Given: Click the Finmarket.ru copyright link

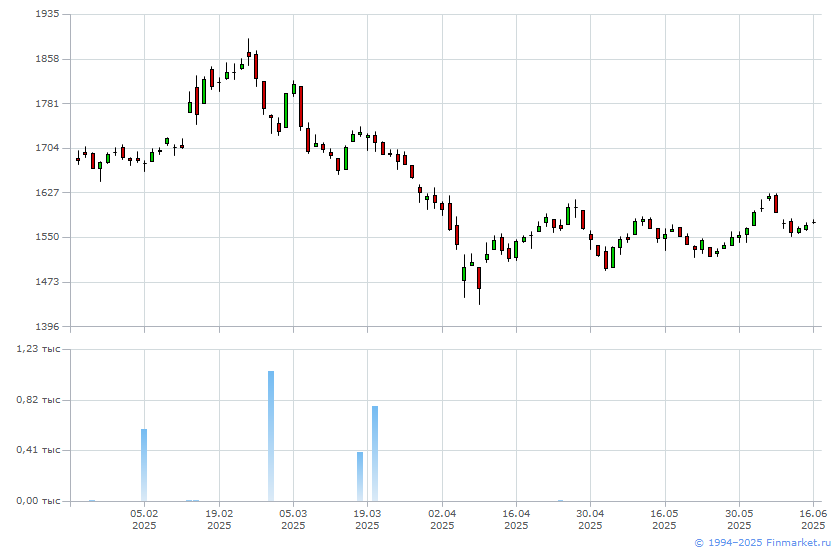Looking at the screenshot, I should (x=762, y=543).
